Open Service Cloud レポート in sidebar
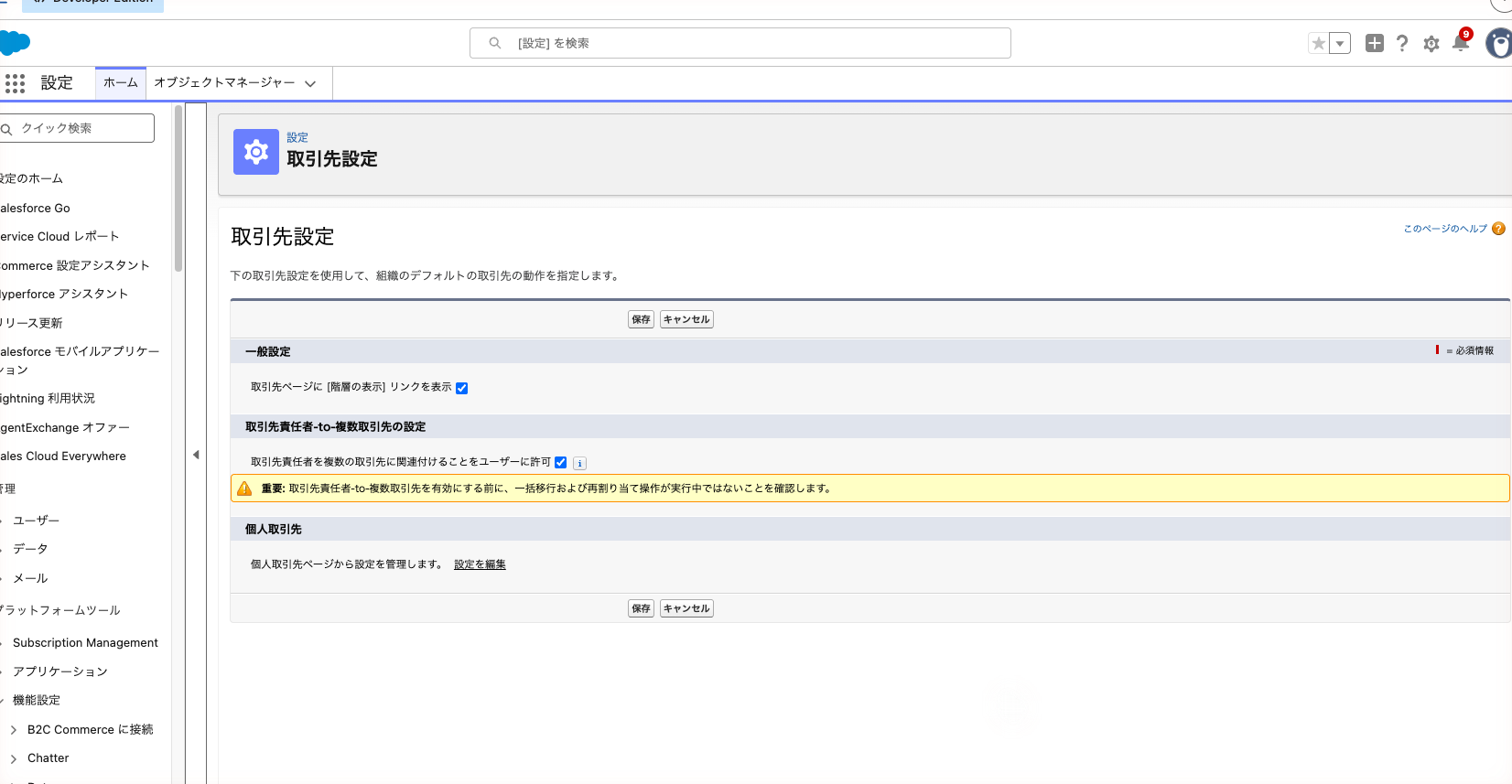Viewport: 1512px width, 784px height. [x=59, y=236]
